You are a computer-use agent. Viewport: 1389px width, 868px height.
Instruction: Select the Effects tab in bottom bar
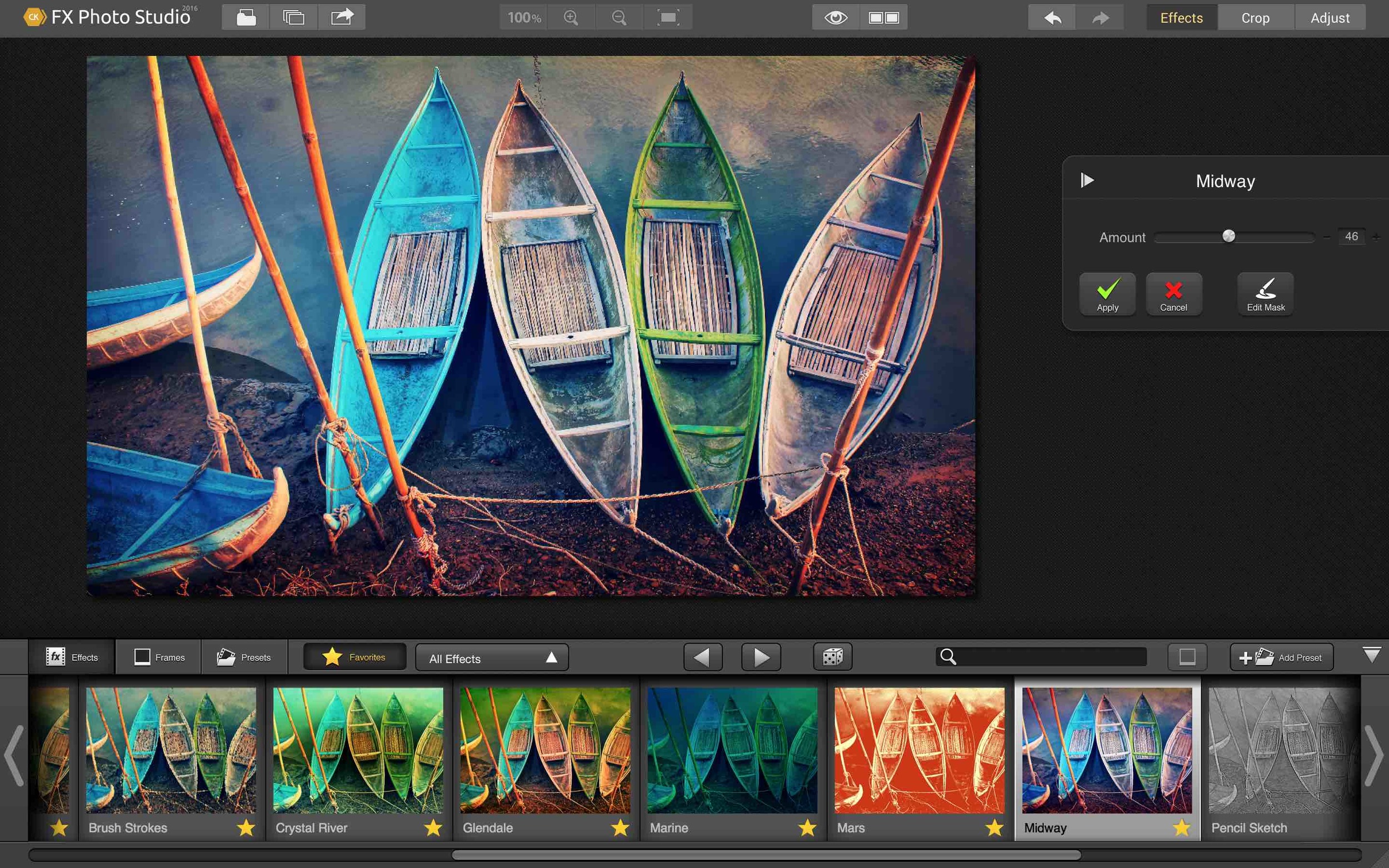72,657
